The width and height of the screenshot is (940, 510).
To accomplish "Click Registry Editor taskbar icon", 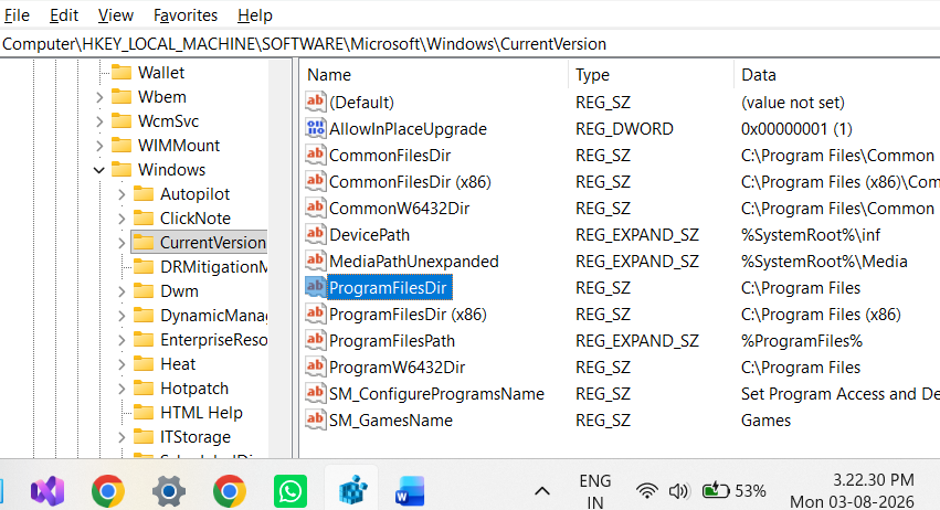I will click(352, 491).
